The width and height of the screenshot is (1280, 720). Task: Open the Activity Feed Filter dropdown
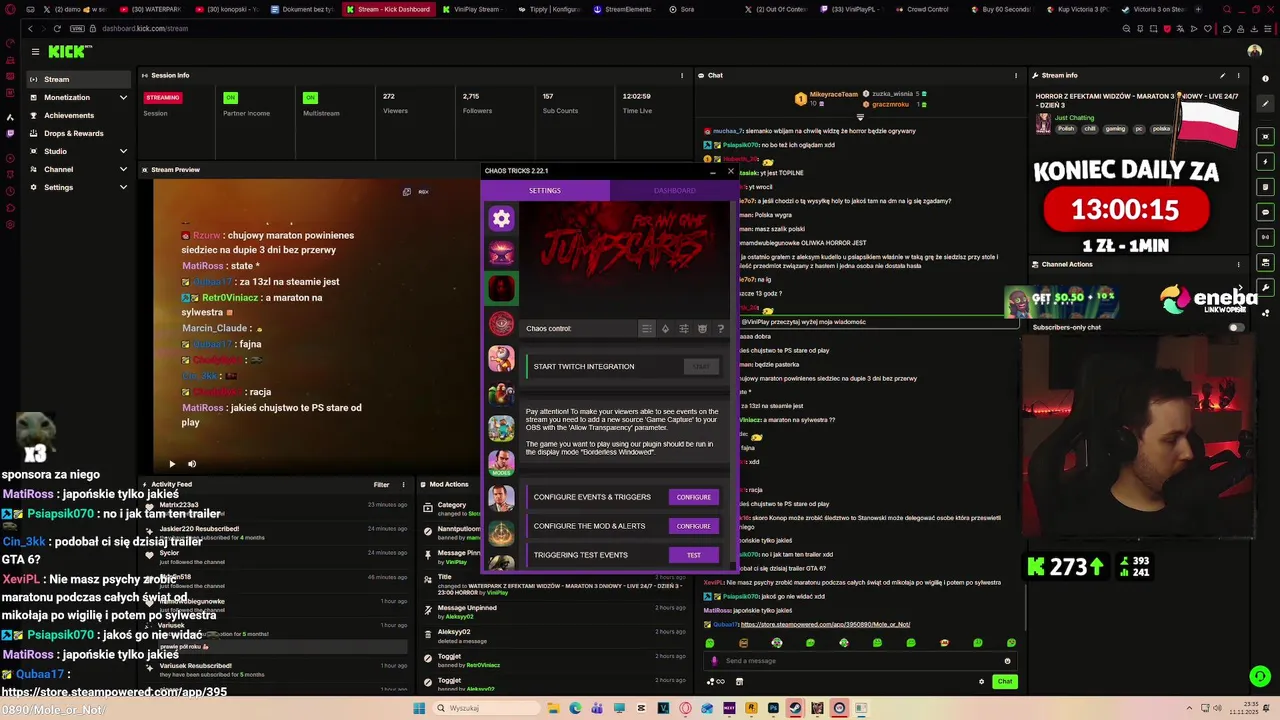coord(381,484)
